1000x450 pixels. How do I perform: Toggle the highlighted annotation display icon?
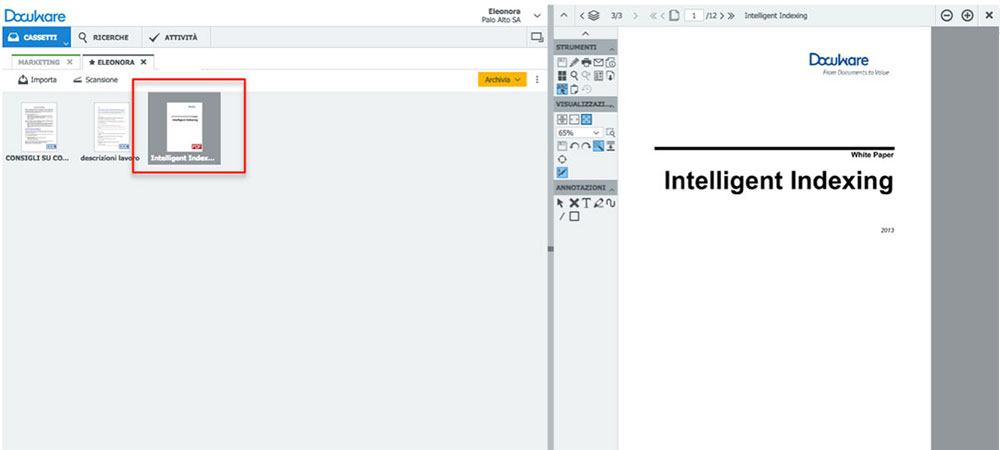562,172
